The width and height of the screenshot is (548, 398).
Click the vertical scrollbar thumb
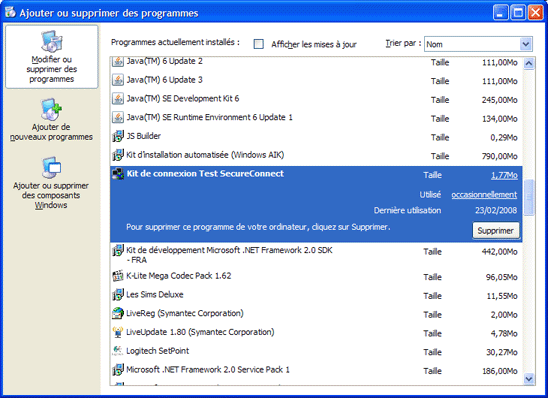(x=529, y=197)
